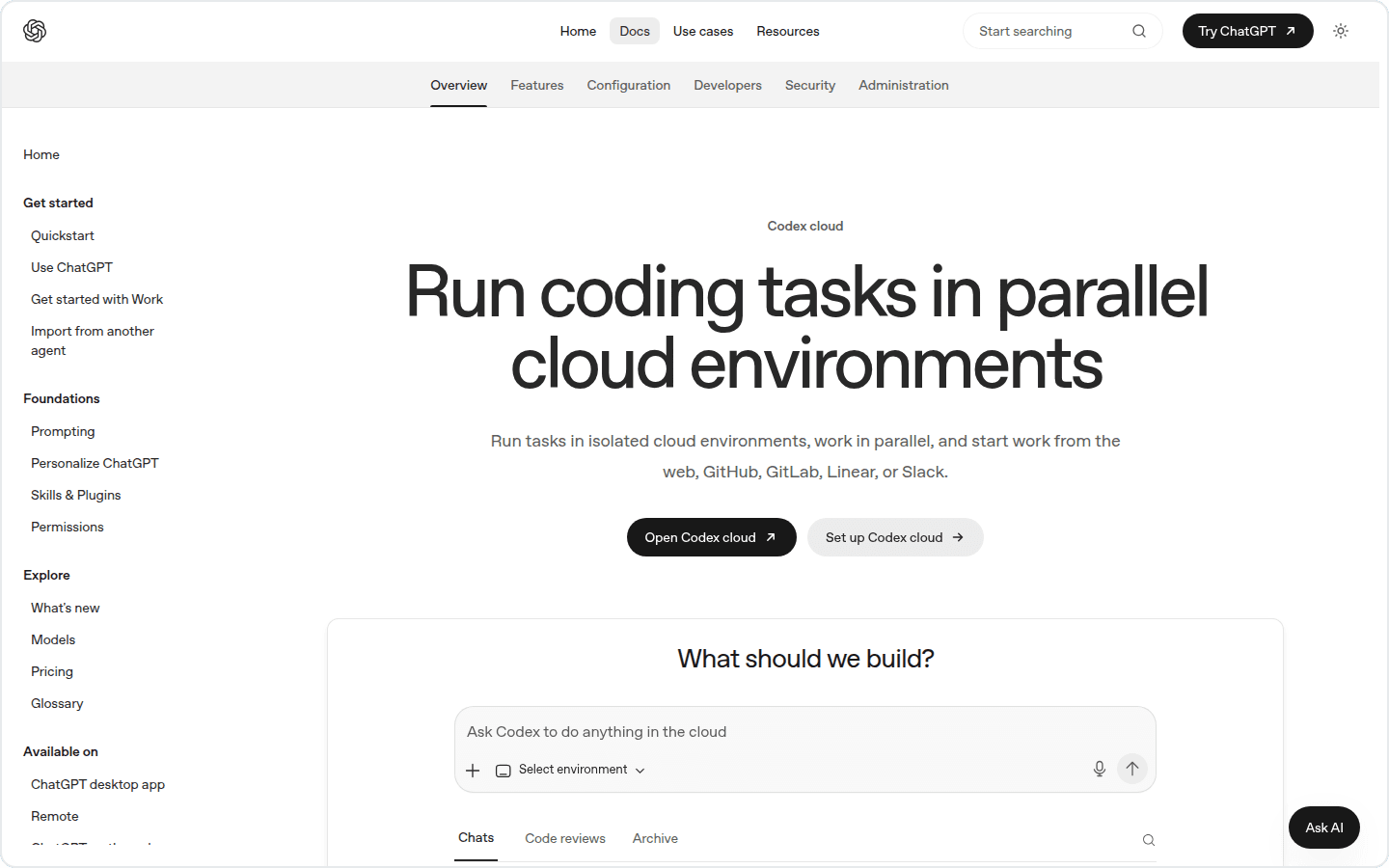
Task: Select the Code reviews tab
Action: pyautogui.click(x=565, y=838)
